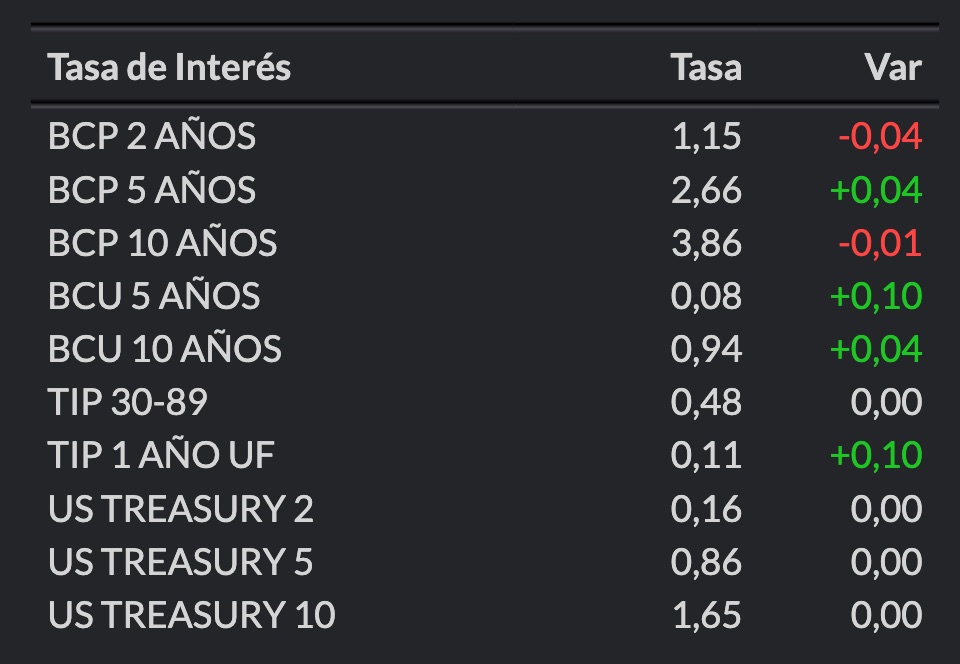Select the US TREASURY 5 entry
This screenshot has width=960, height=664.
coord(484,561)
